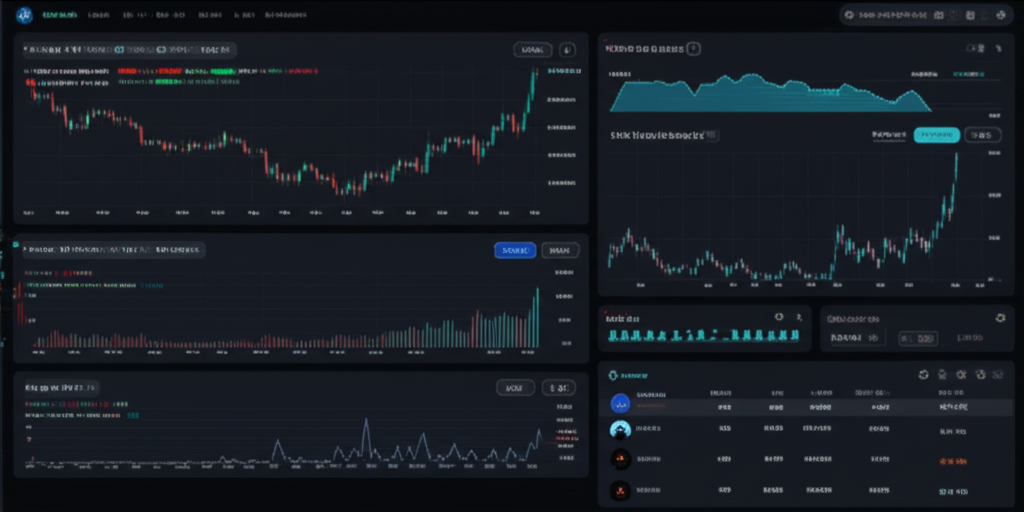The height and width of the screenshot is (512, 1024).
Task: Click the last dim icon in the table panel toolbar
Action: coord(998,375)
